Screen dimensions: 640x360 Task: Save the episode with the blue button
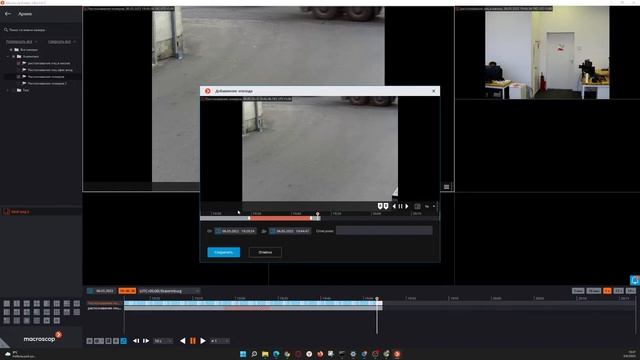[224, 252]
